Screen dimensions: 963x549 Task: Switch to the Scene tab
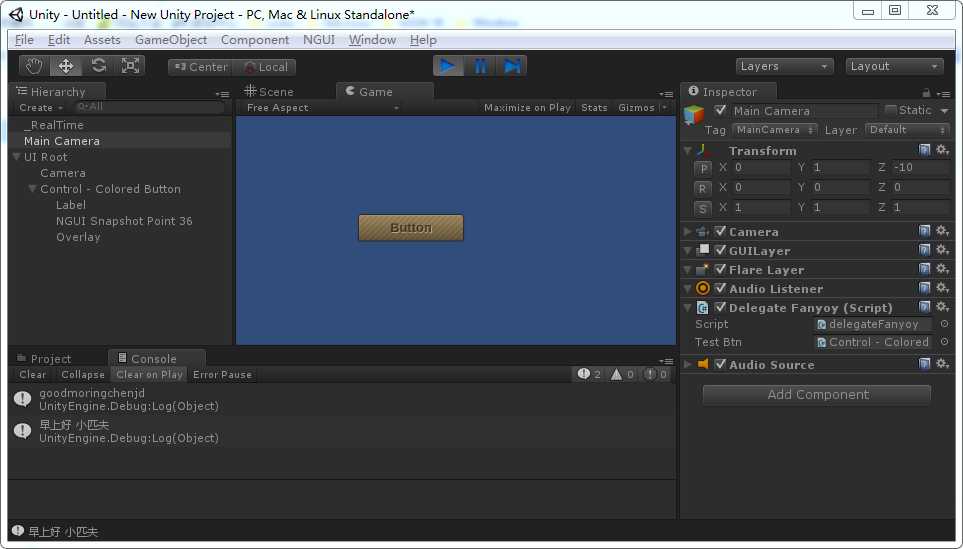(269, 92)
